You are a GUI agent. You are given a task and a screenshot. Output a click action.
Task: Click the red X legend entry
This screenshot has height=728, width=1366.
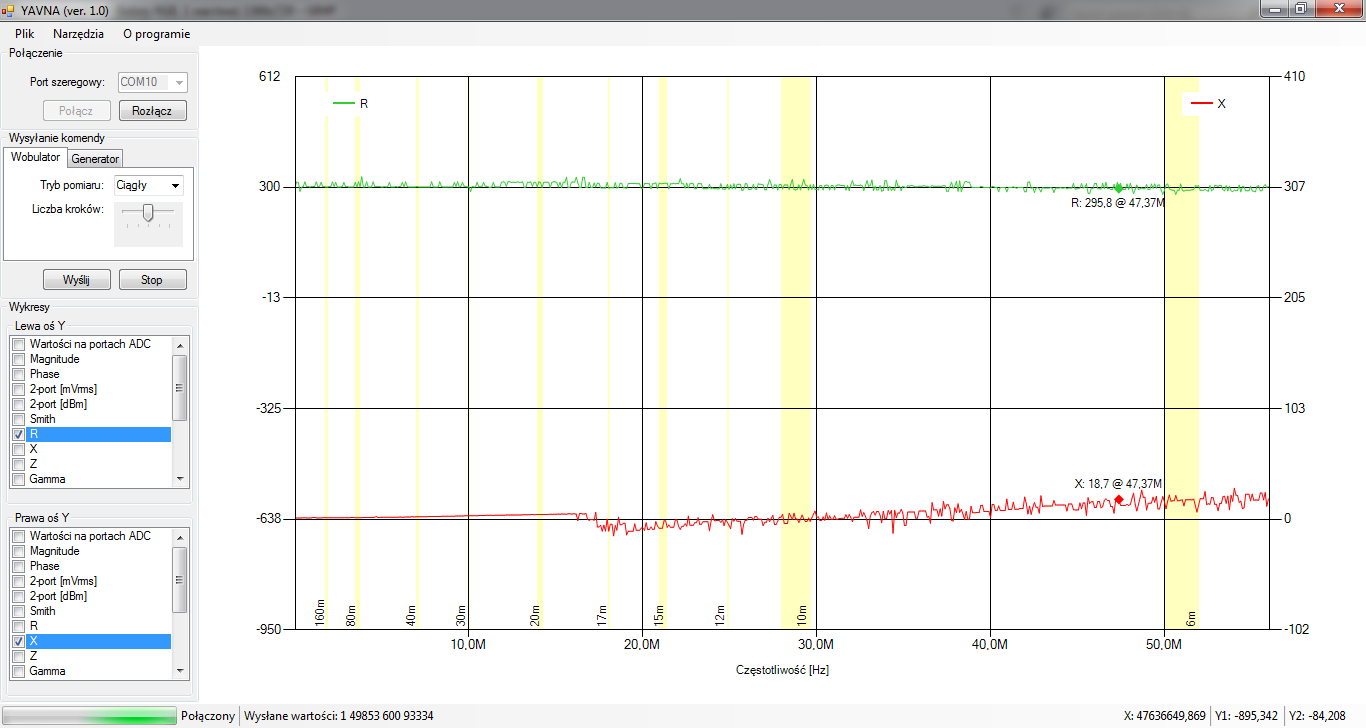point(1207,103)
